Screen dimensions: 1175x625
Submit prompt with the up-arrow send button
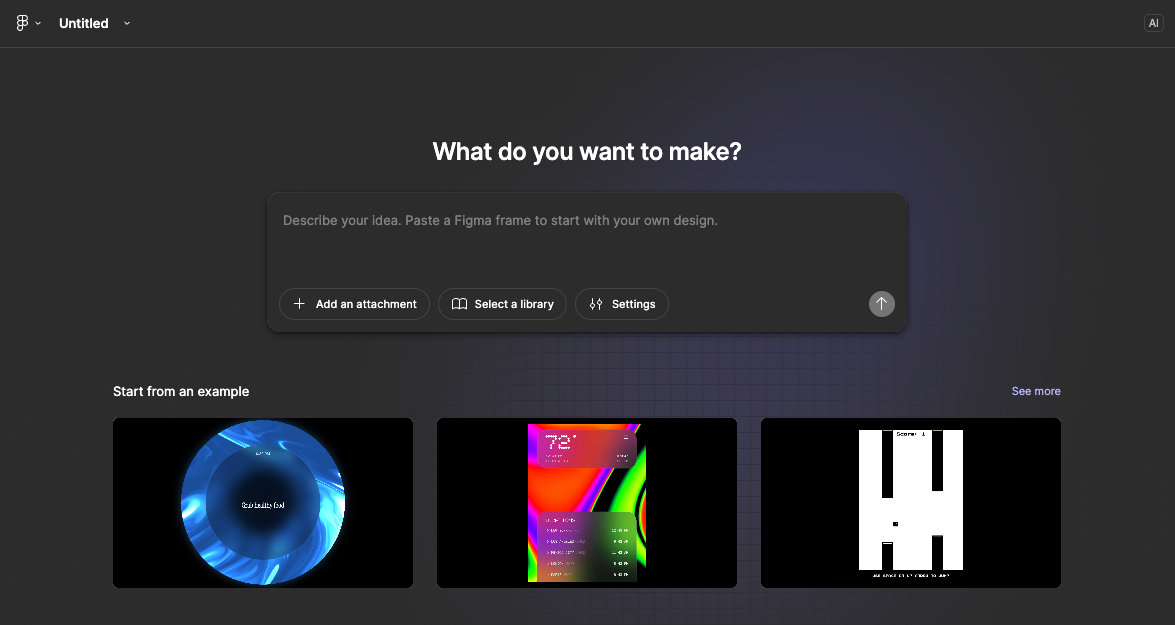click(881, 304)
